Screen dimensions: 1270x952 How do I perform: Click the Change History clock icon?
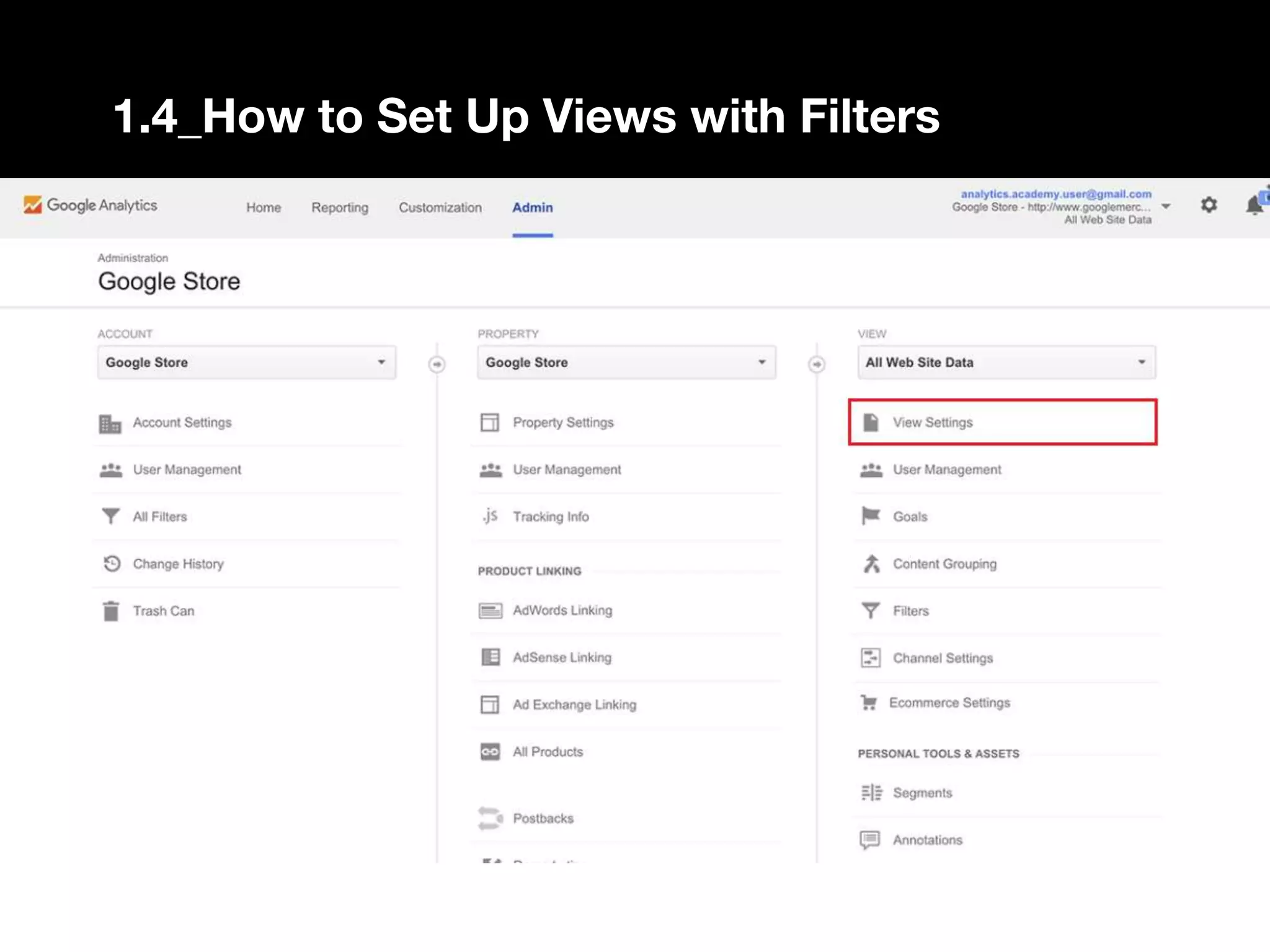tap(112, 563)
